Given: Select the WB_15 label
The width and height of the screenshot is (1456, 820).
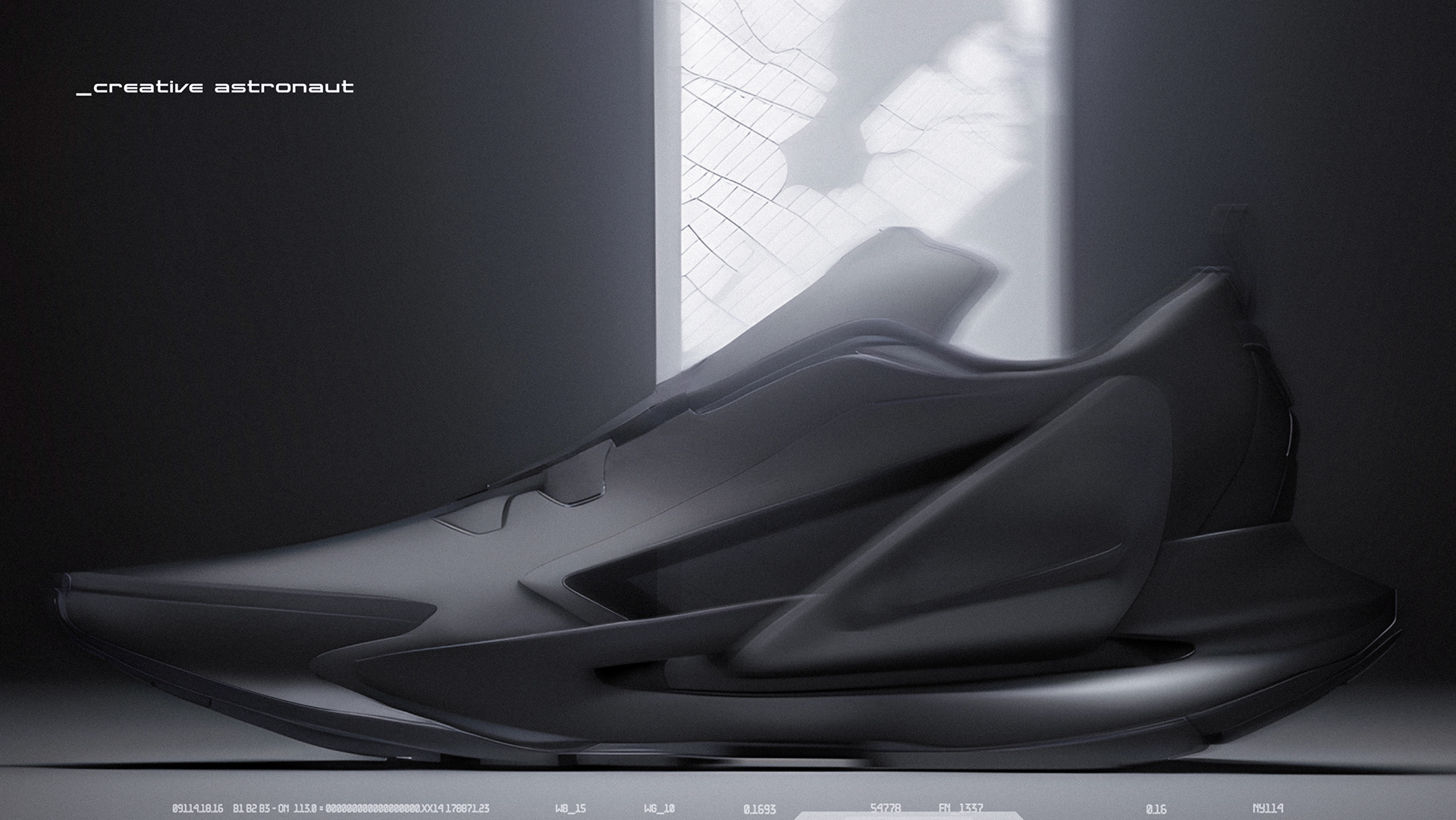Looking at the screenshot, I should coord(570,809).
